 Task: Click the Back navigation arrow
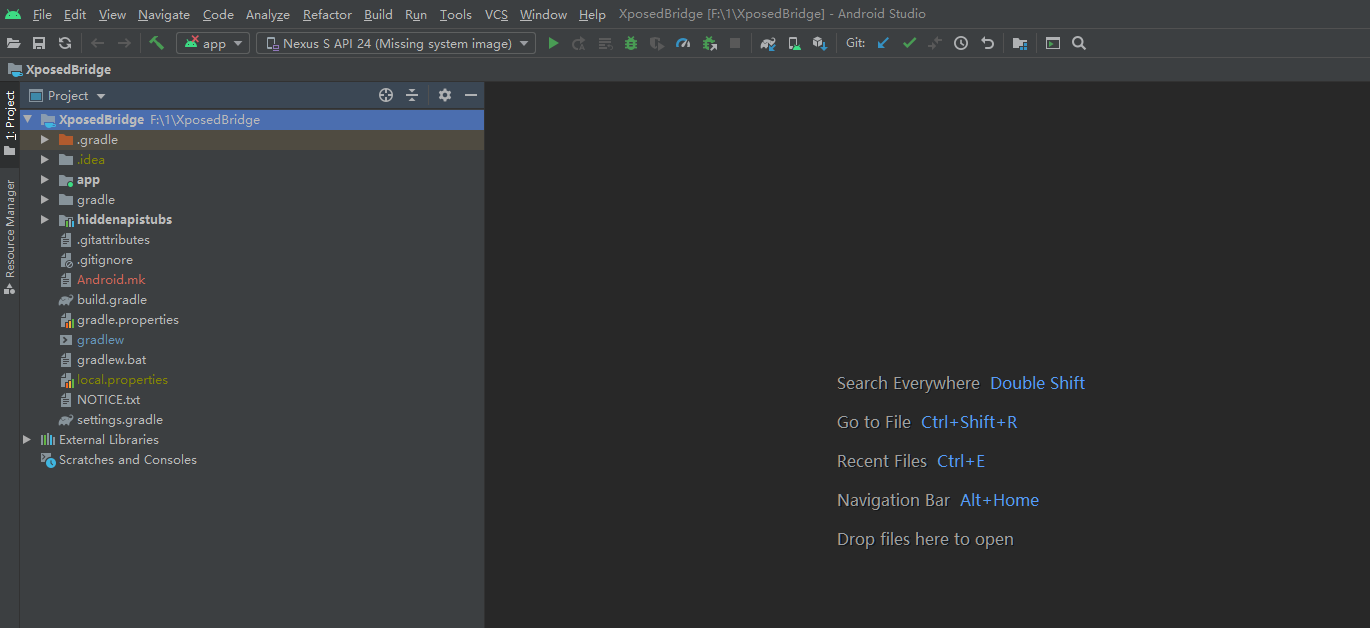pyautogui.click(x=97, y=43)
